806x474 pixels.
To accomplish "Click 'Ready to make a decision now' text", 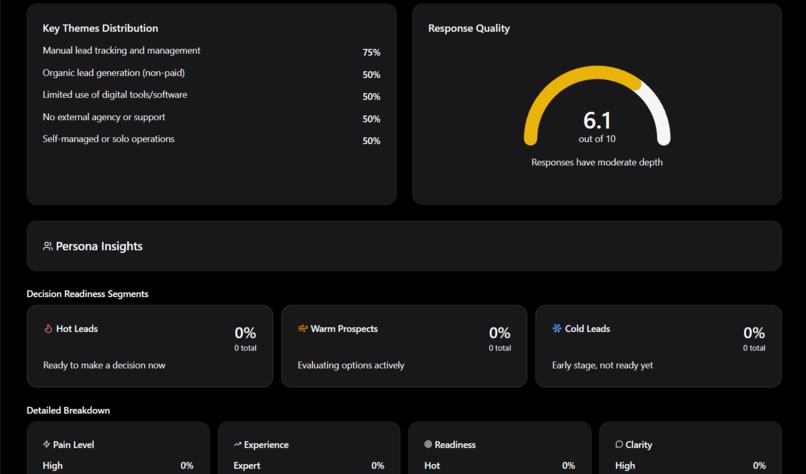I will 104,366.
